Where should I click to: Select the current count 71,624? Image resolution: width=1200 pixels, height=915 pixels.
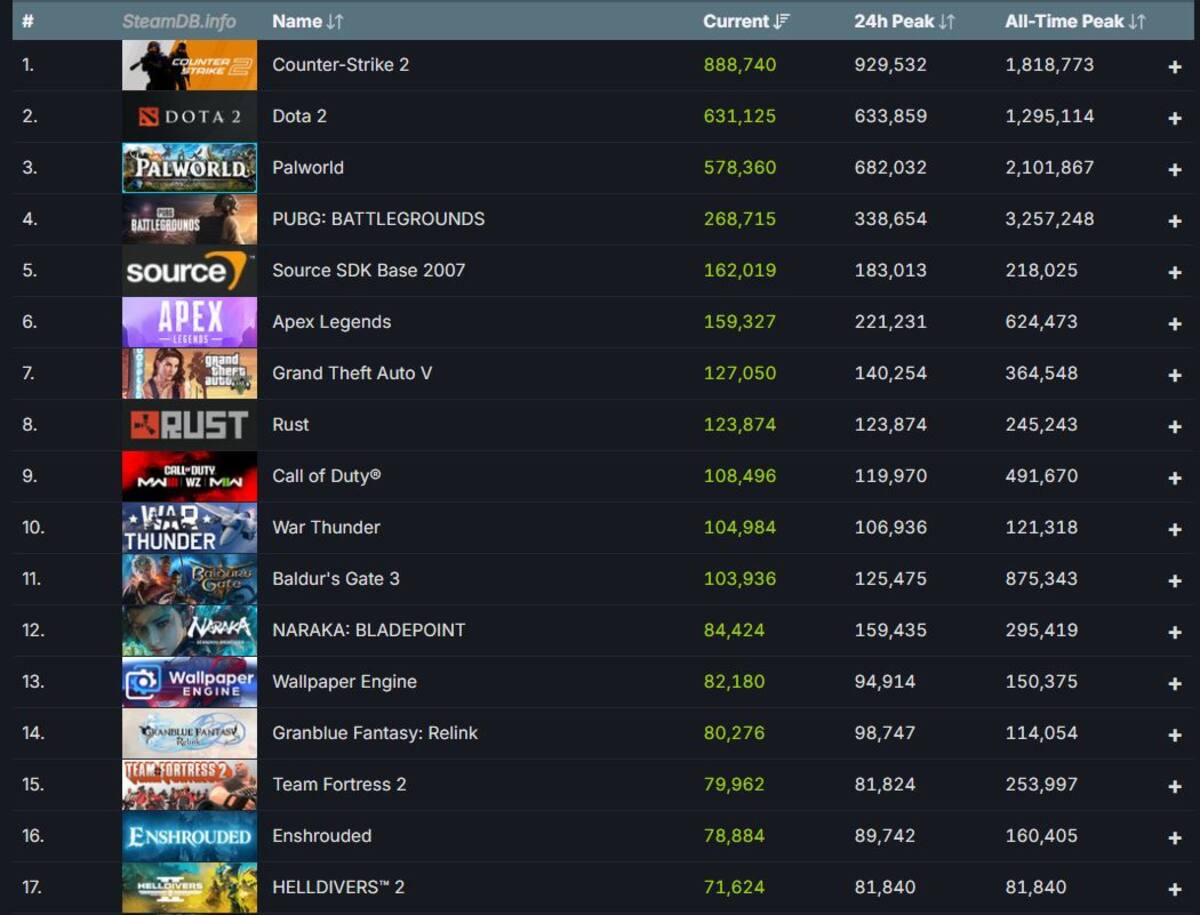coord(734,888)
